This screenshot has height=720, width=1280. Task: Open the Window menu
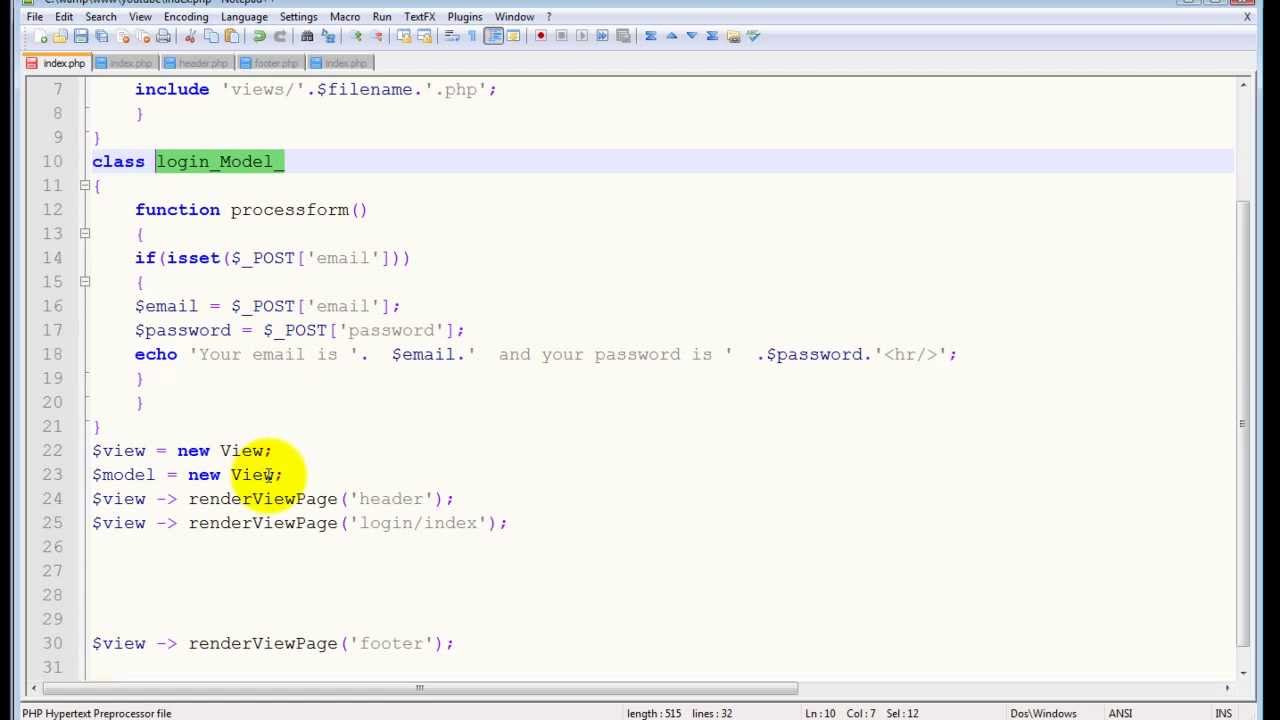pyautogui.click(x=514, y=17)
